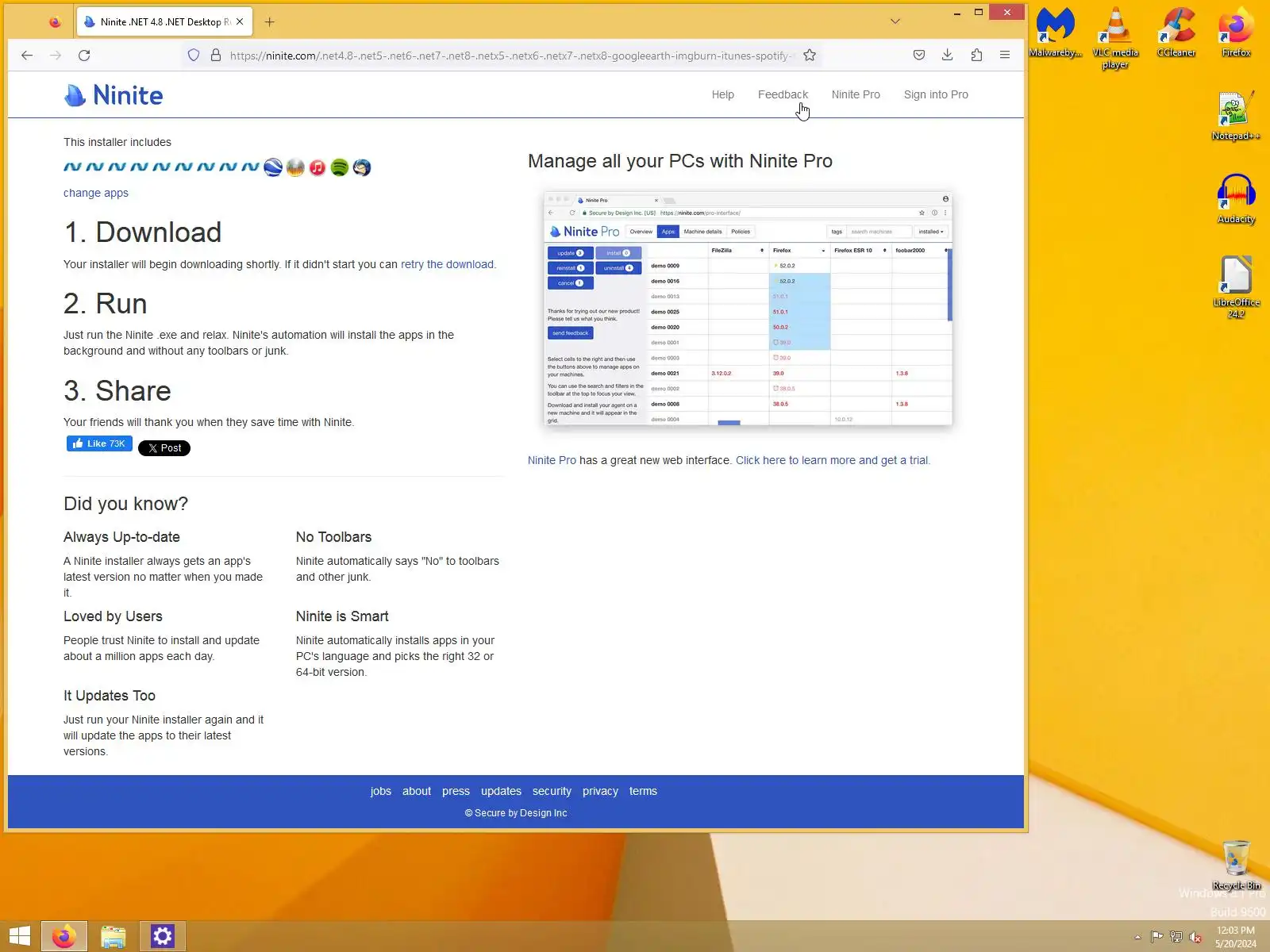The height and width of the screenshot is (952, 1270).
Task: Click here to learn more and get a trial
Action: [x=832, y=460]
